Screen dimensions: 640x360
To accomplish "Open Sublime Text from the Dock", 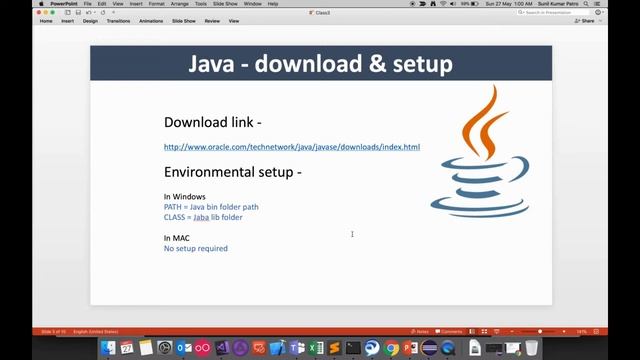I will point(335,348).
